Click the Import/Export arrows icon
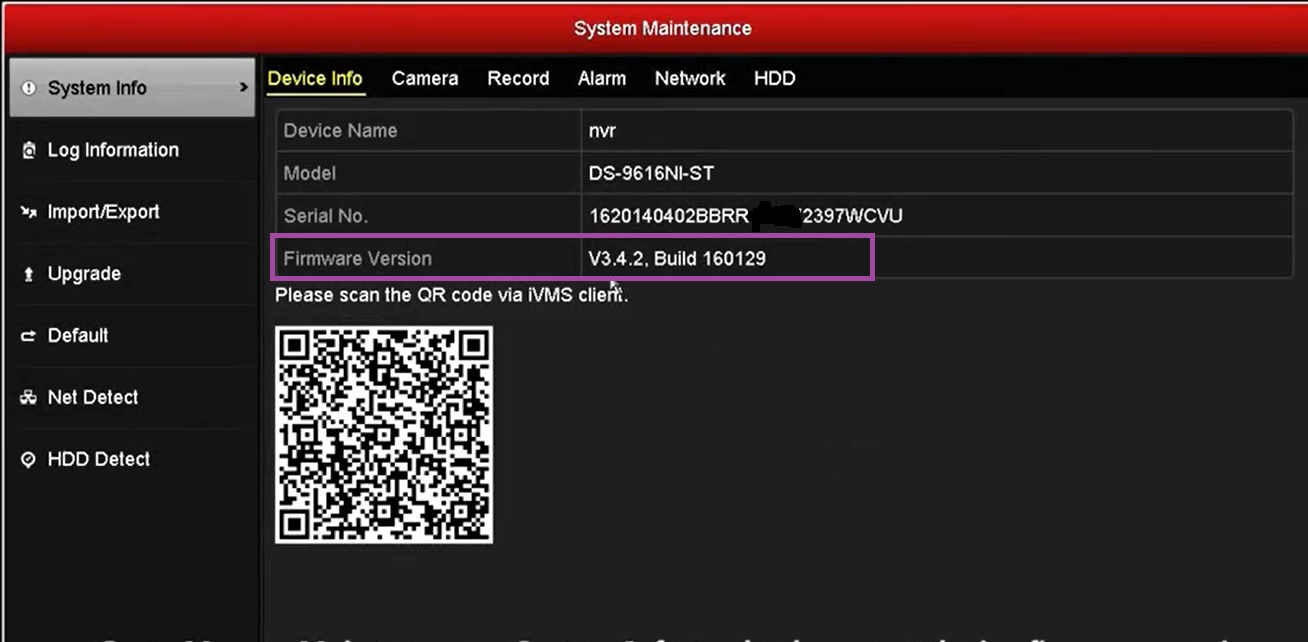The image size is (1308, 642). (29, 211)
